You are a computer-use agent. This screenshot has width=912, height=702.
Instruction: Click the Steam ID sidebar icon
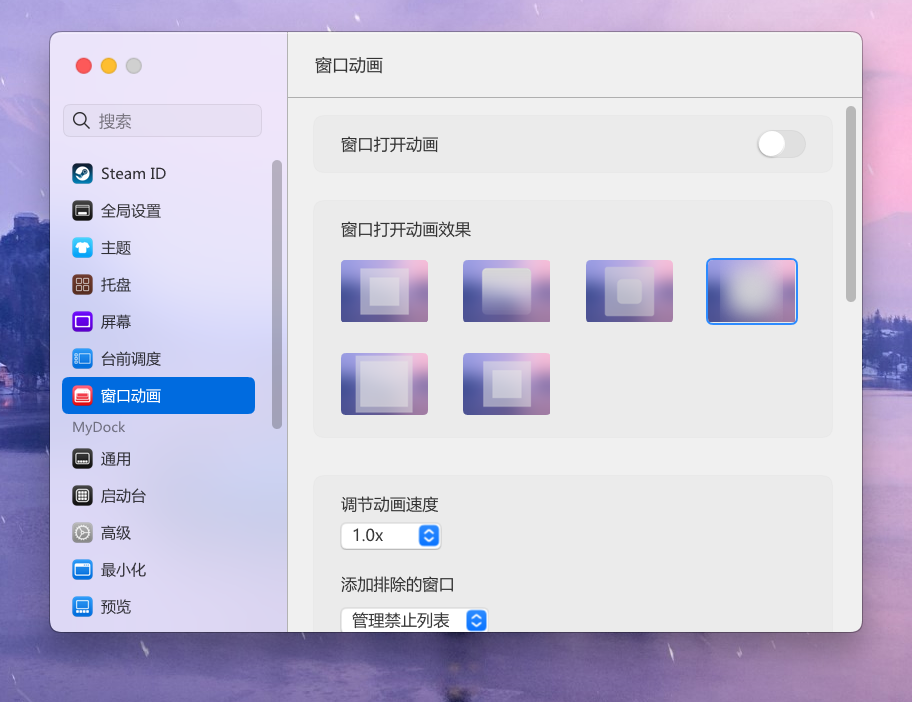pyautogui.click(x=82, y=173)
